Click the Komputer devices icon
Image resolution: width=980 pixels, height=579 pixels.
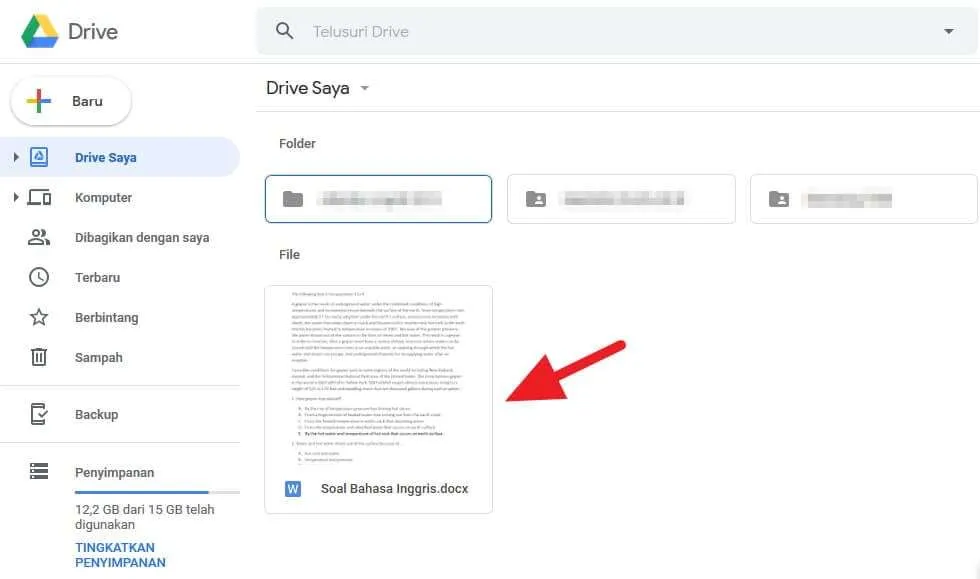(x=39, y=198)
